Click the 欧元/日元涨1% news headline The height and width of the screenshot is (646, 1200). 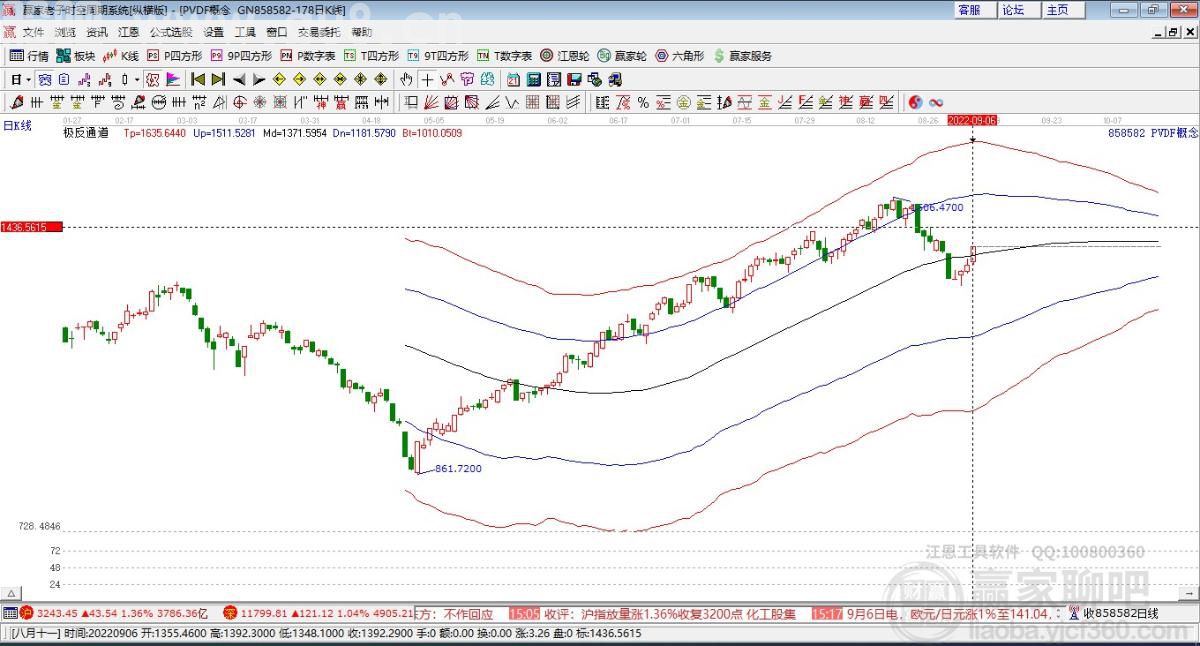point(950,613)
